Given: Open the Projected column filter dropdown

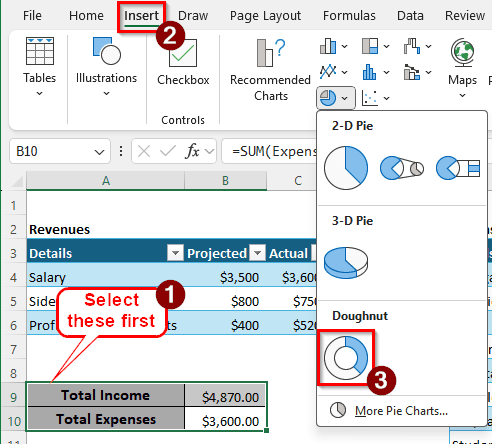Looking at the screenshot, I should click(257, 253).
